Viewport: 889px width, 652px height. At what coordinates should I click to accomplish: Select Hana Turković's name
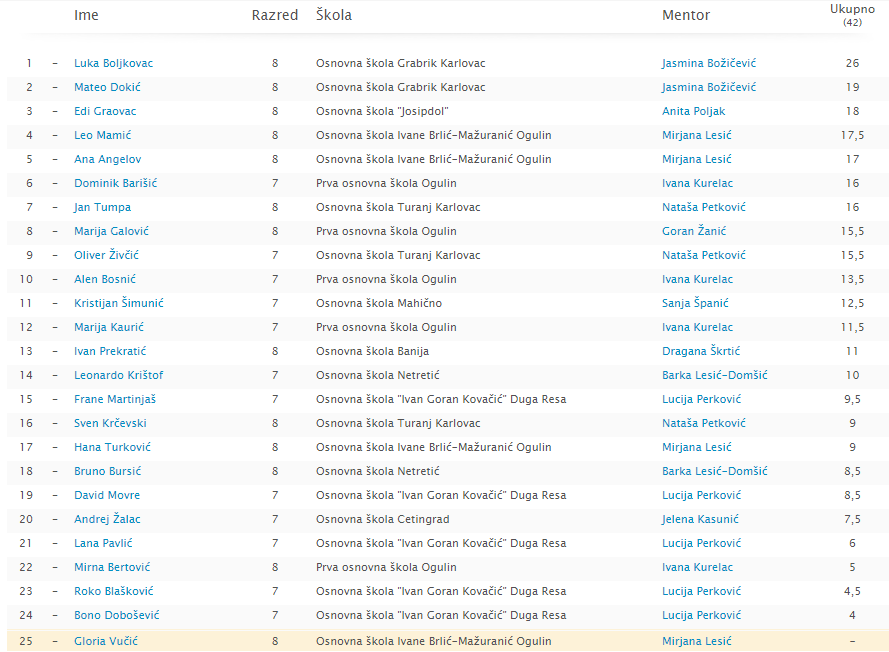[113, 447]
